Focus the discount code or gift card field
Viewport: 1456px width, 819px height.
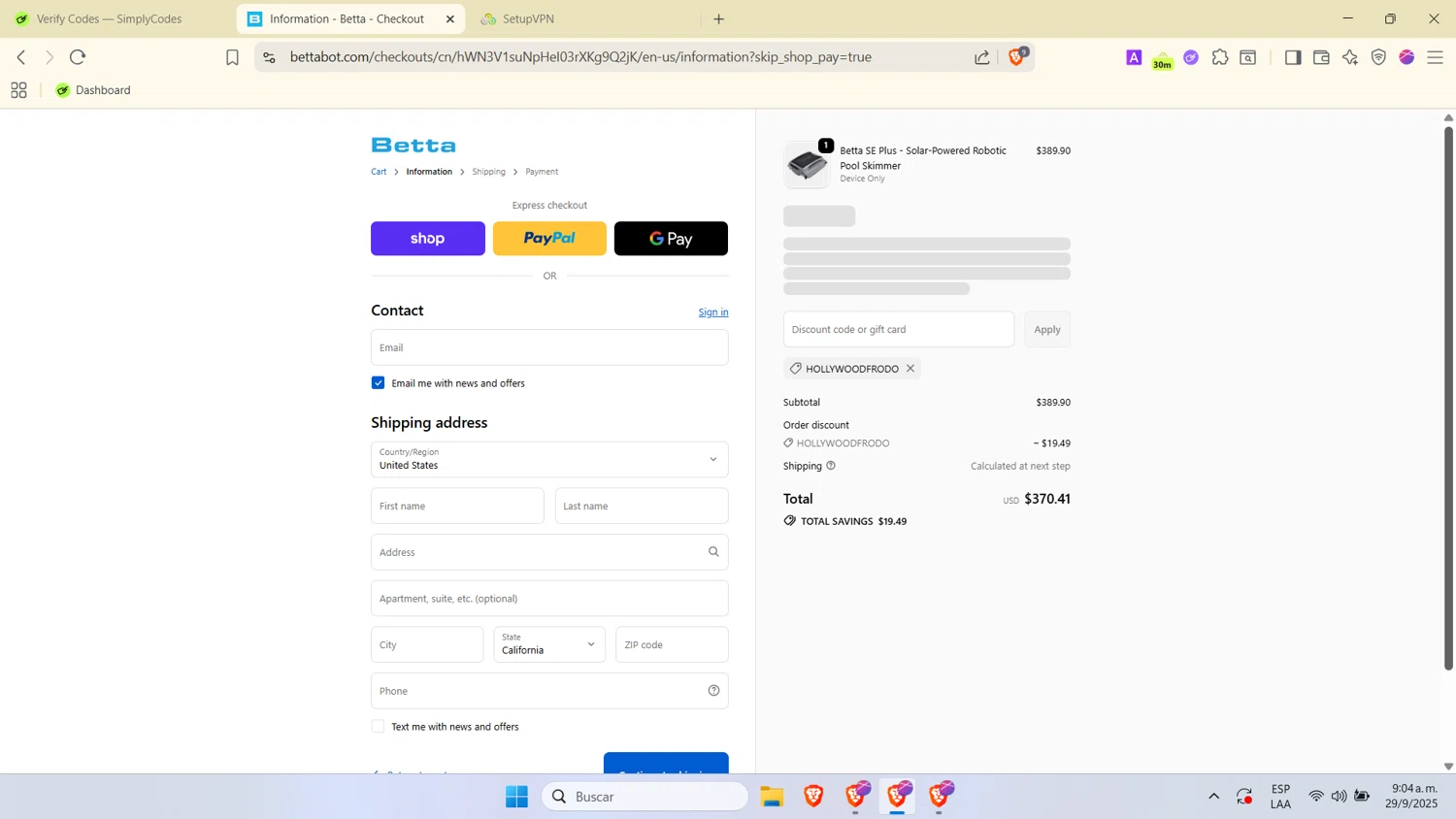pyautogui.click(x=899, y=329)
